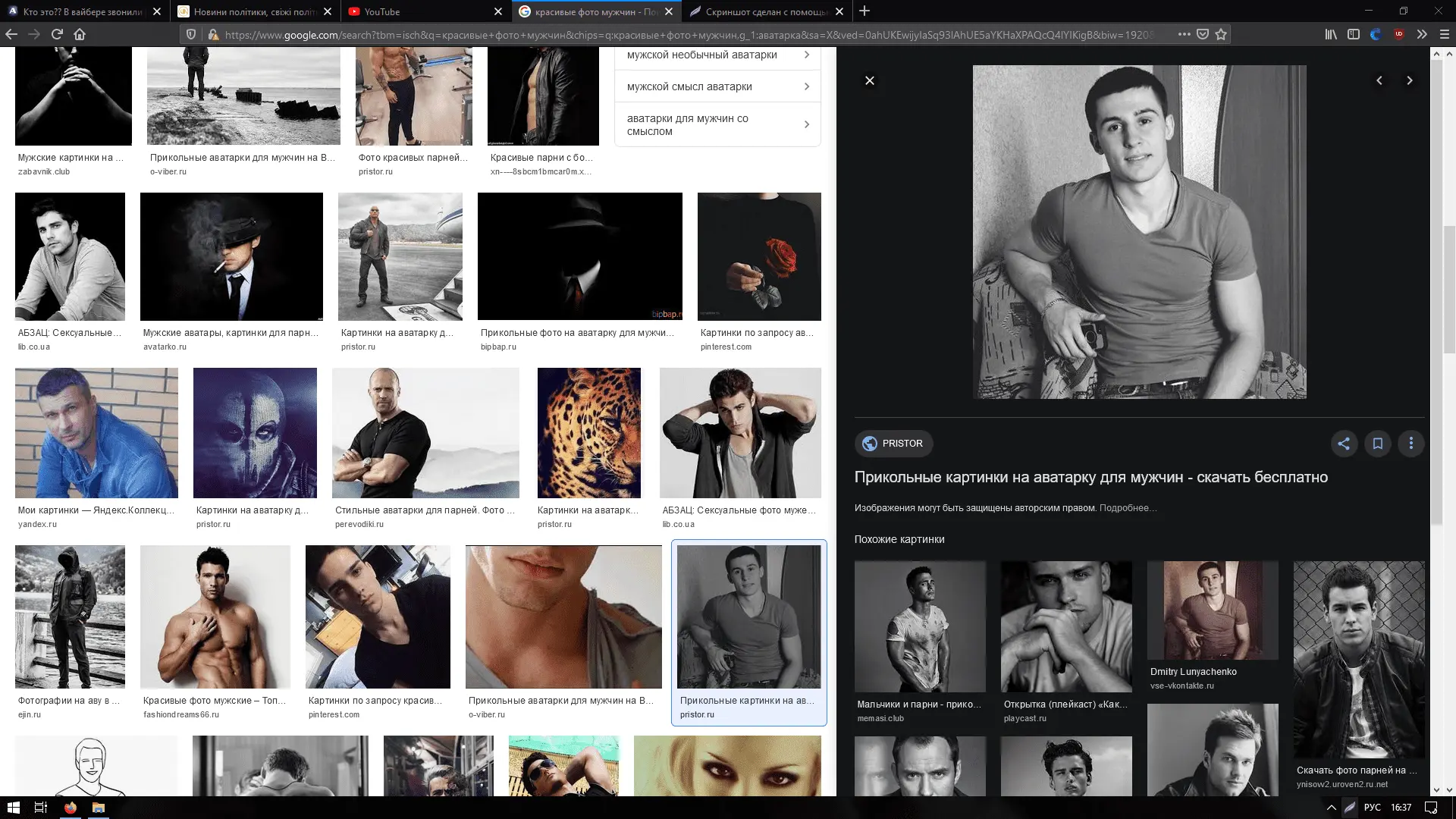Toggle the Firefox sidebar view
The width and height of the screenshot is (1456, 819).
(x=1354, y=34)
